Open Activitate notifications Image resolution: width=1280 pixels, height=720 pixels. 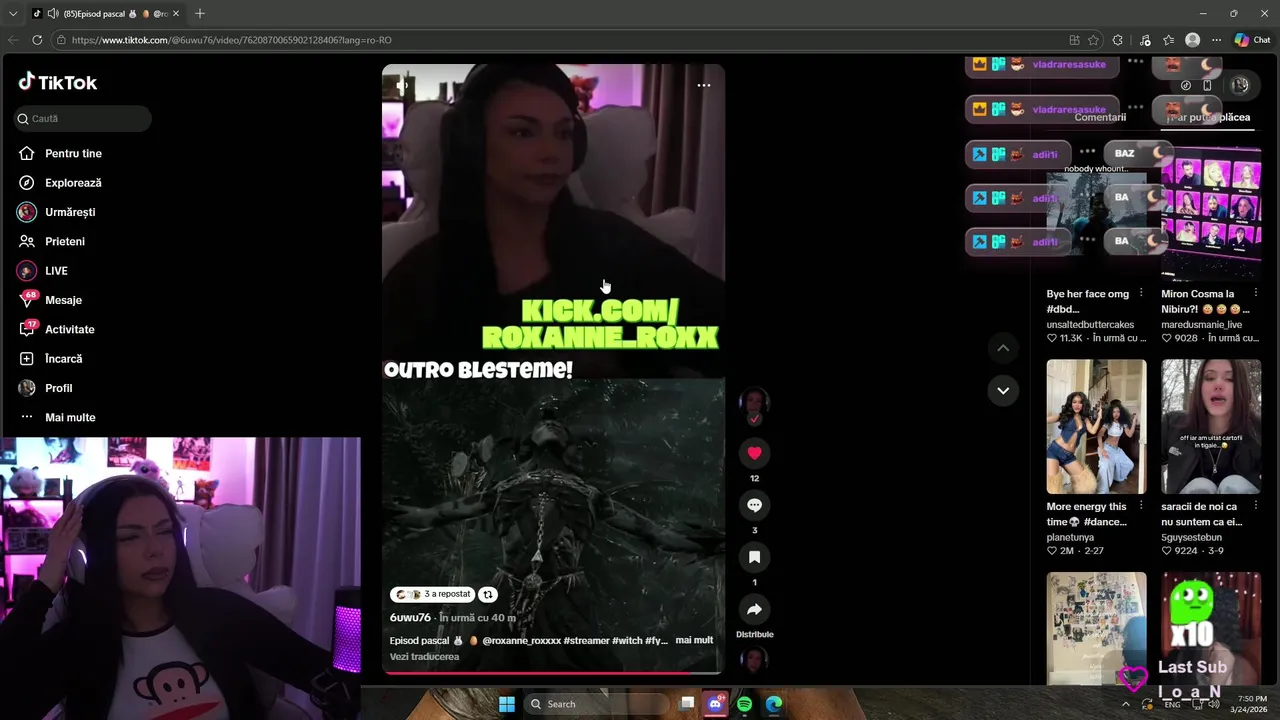coord(56,329)
